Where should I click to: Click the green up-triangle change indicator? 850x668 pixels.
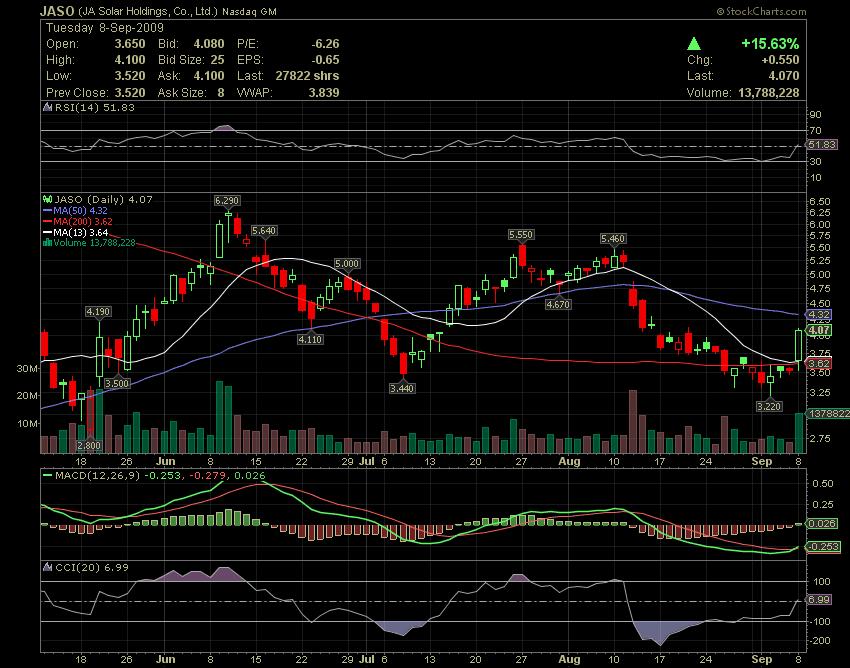[694, 44]
